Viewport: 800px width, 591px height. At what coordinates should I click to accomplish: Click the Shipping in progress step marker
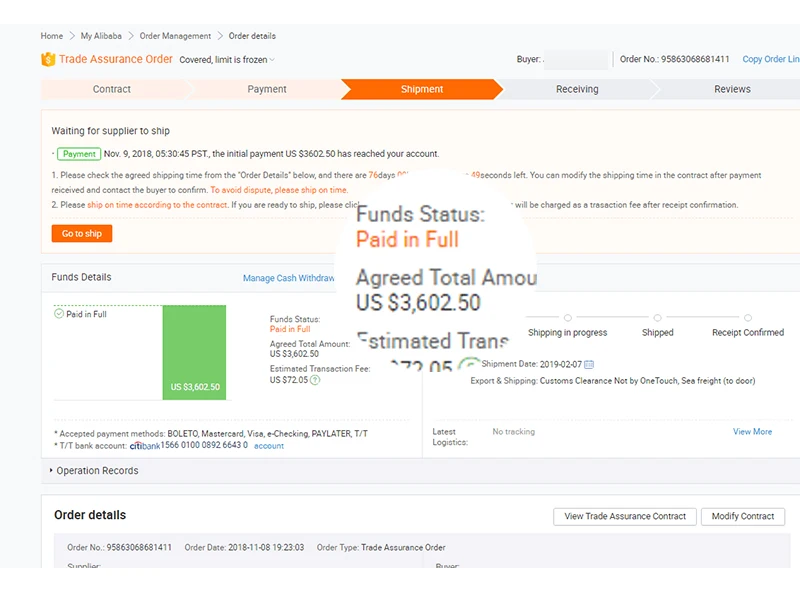tap(568, 317)
